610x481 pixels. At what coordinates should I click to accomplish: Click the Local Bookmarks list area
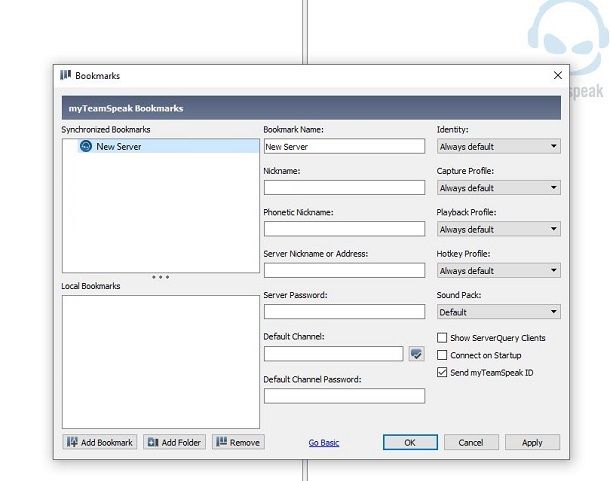click(x=161, y=362)
